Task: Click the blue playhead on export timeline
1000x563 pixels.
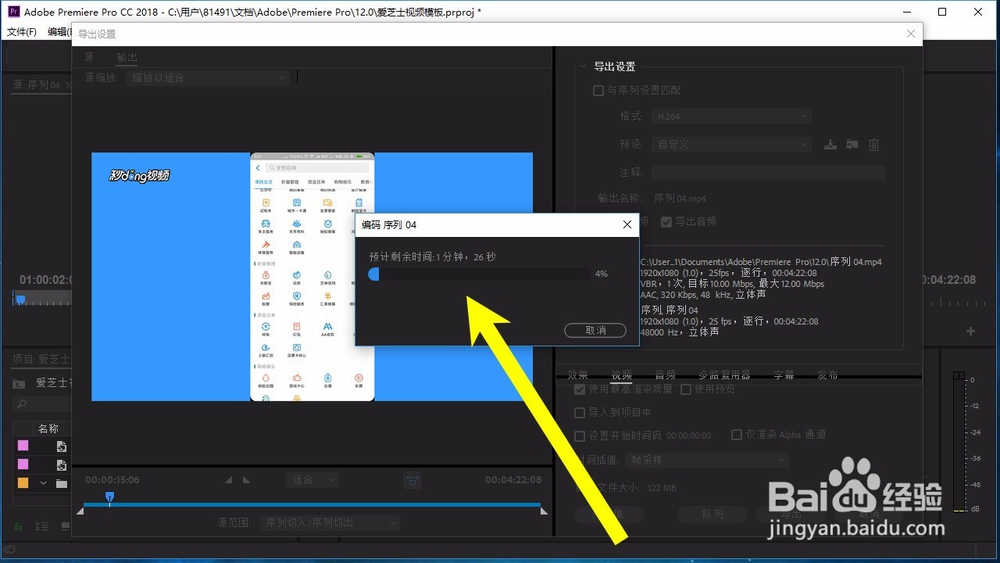Action: point(110,497)
